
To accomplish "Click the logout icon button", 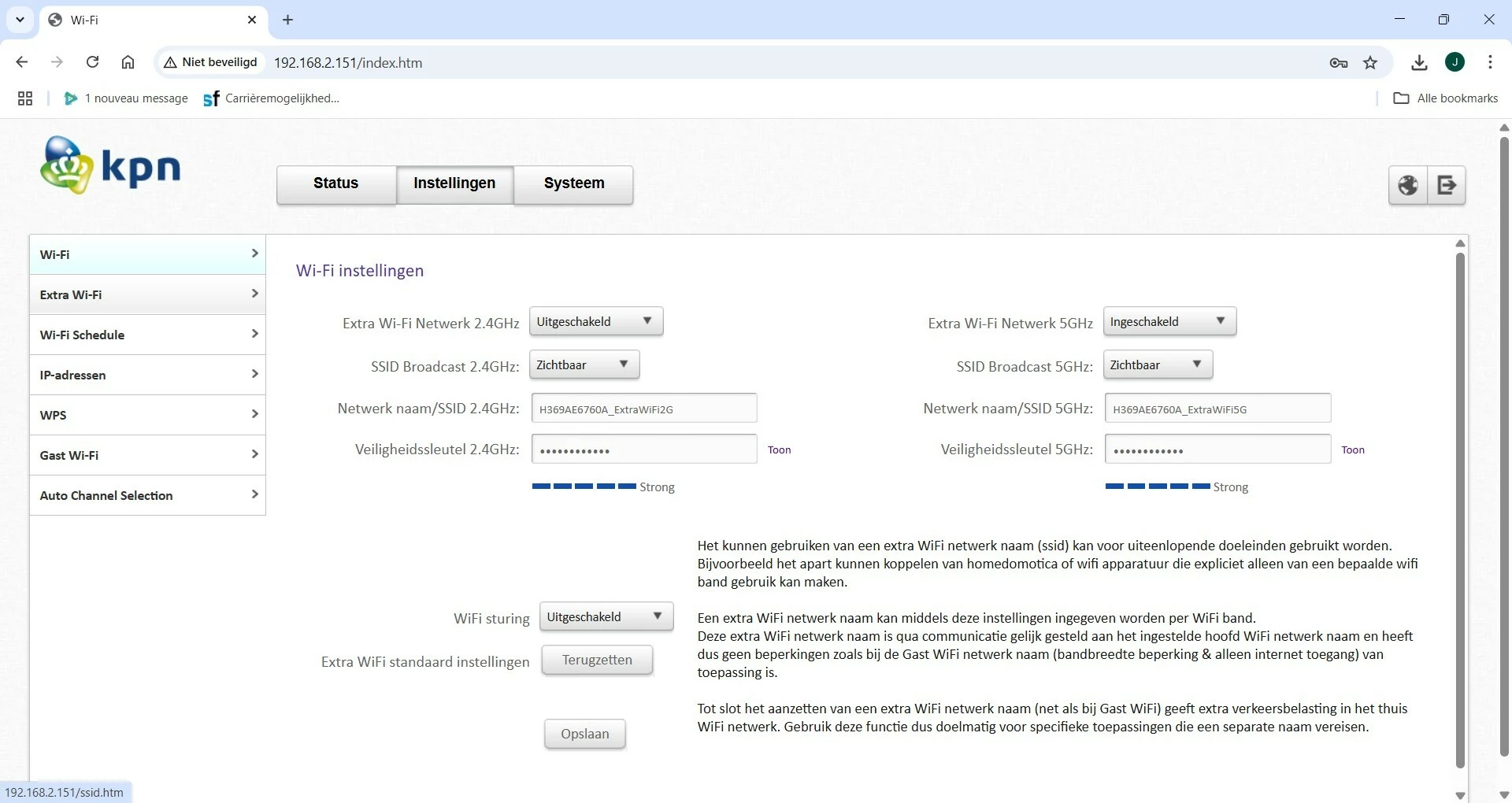I will coord(1447,186).
